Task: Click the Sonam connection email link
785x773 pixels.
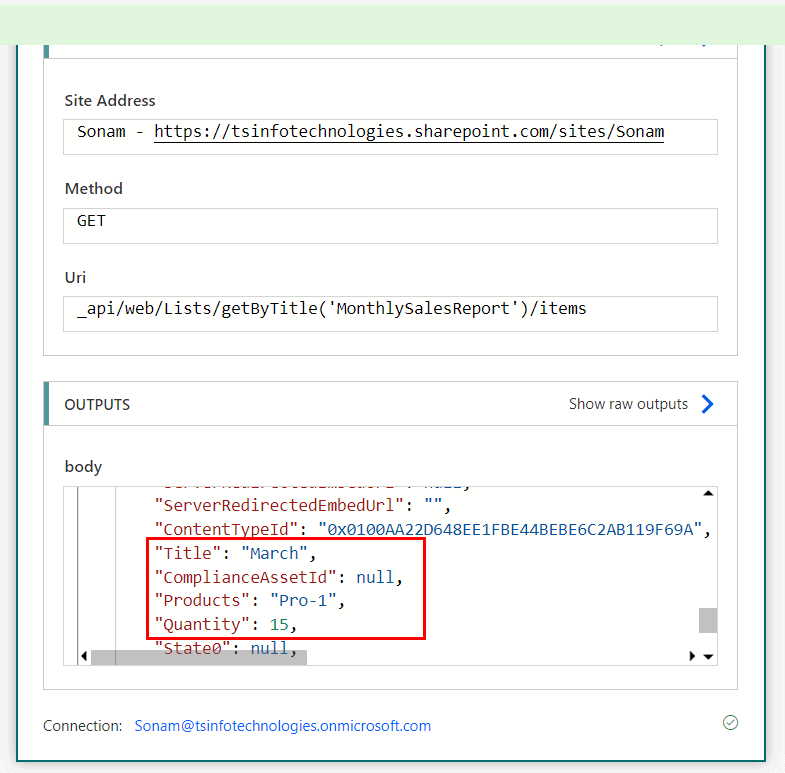Action: coord(282,725)
